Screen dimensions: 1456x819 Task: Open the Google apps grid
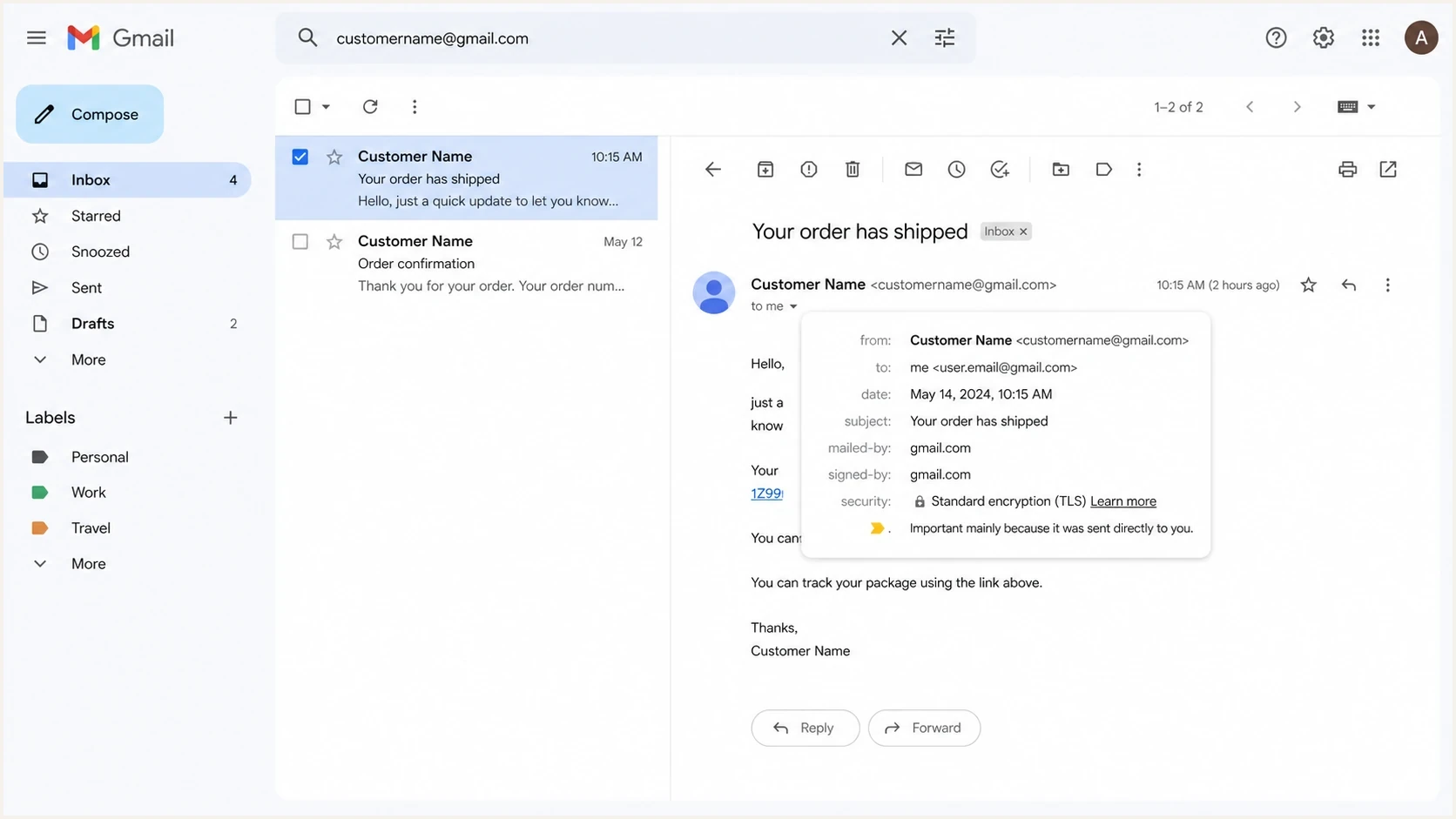tap(1371, 37)
